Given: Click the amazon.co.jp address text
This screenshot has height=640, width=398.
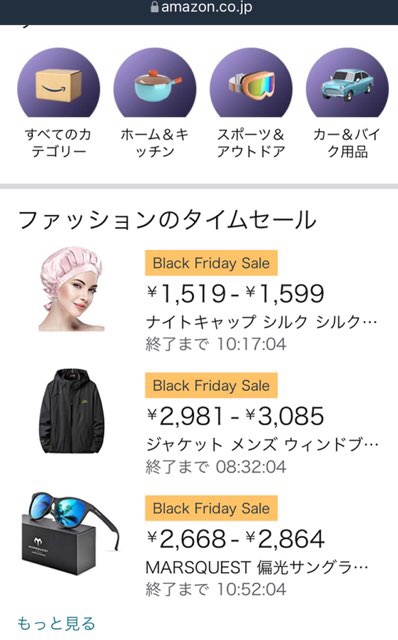Looking at the screenshot, I should point(207,7).
